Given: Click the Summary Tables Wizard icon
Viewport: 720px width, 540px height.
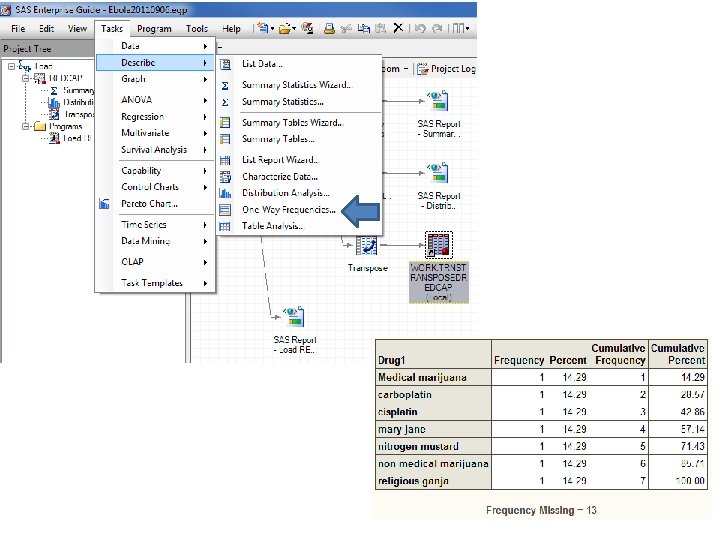Looking at the screenshot, I should pyautogui.click(x=225, y=123).
